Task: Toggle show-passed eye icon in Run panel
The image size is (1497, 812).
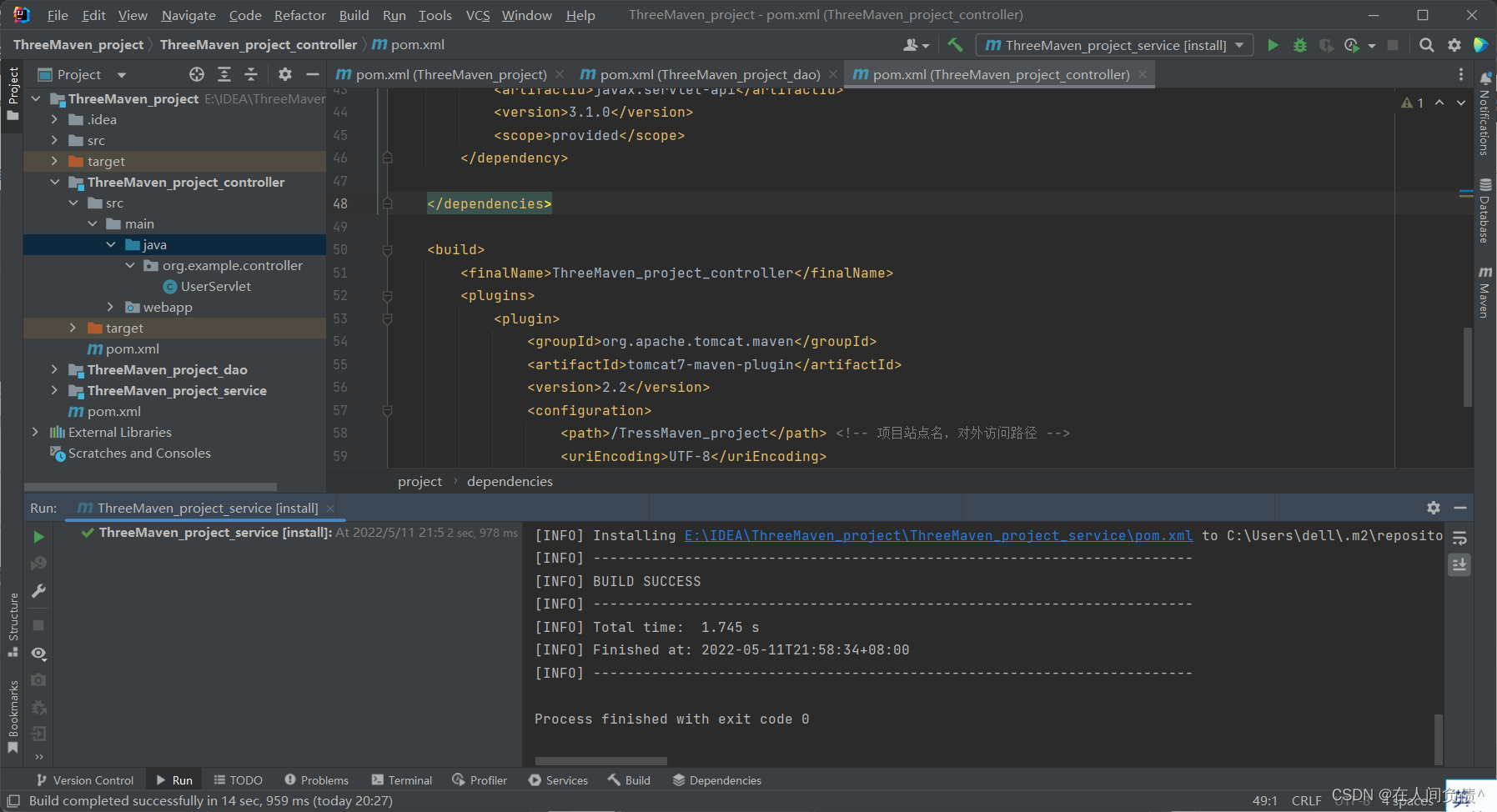Action: coord(38,653)
